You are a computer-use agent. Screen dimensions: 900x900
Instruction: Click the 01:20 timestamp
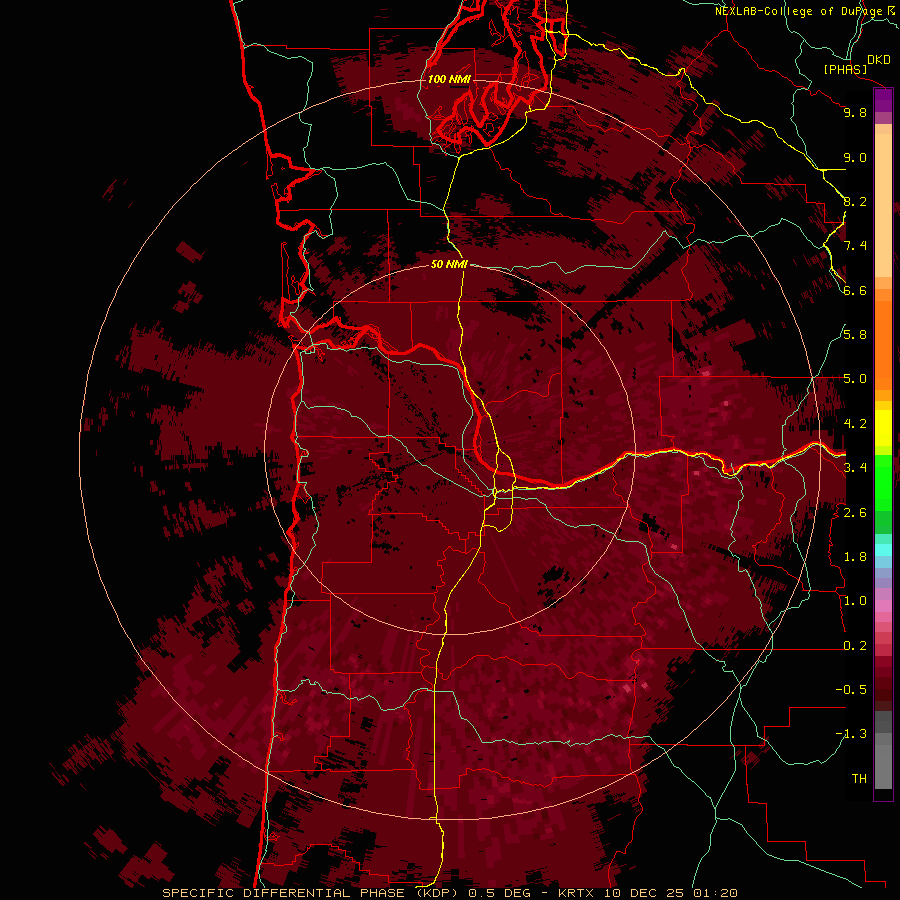715,893
